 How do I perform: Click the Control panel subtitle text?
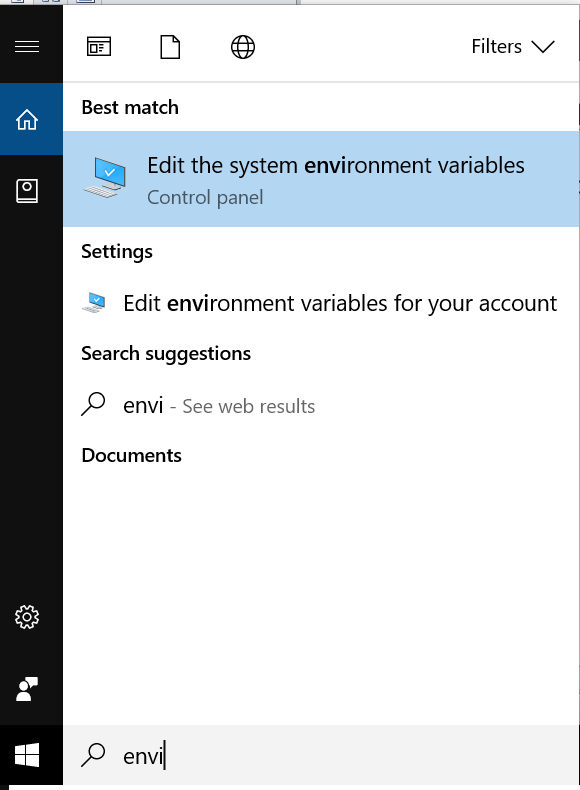(x=205, y=198)
